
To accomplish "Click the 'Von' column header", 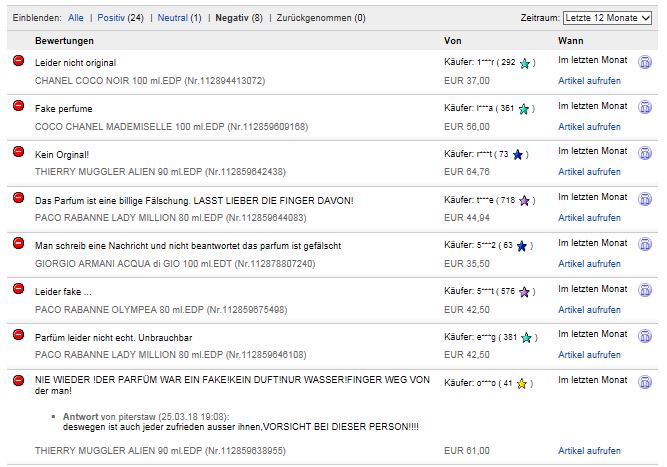I will [x=453, y=41].
